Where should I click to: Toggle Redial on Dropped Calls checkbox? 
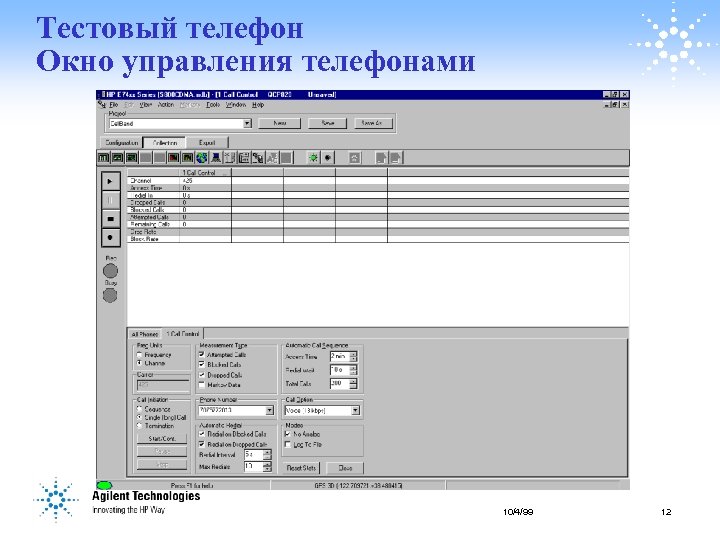coord(202,444)
